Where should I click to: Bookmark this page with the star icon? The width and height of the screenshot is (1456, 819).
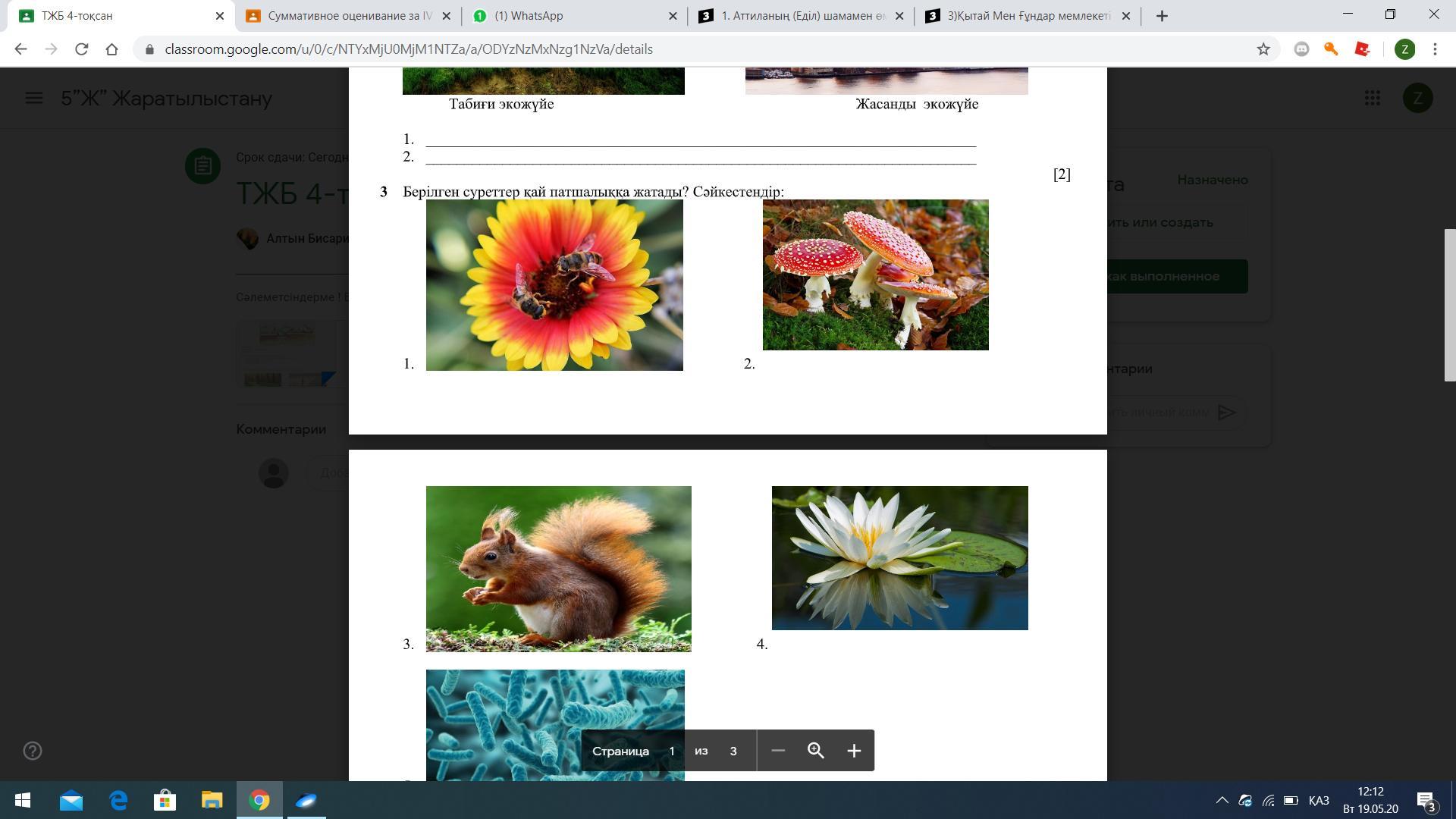coord(1263,49)
